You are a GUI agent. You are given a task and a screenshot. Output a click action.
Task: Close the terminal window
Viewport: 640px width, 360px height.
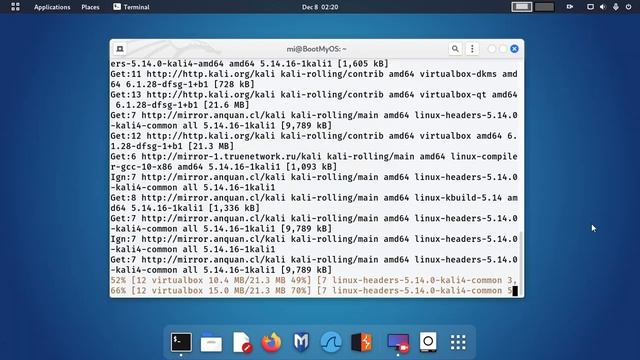click(514, 49)
